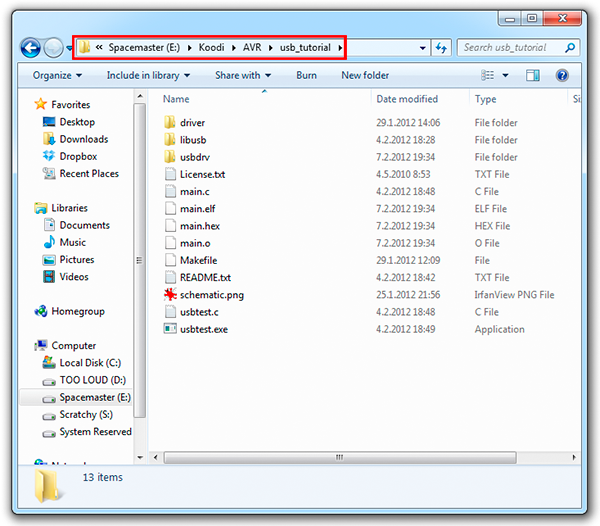Click the Burn toolbar button

pos(306,75)
